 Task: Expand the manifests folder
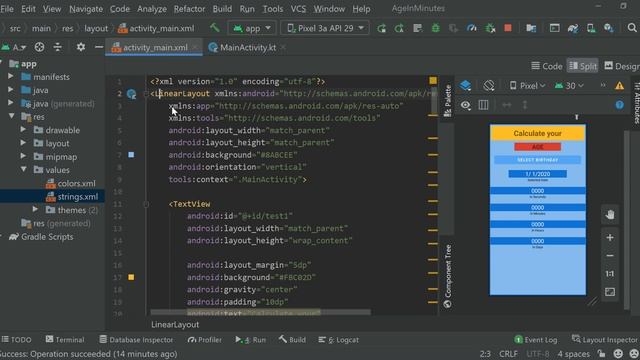coord(11,76)
